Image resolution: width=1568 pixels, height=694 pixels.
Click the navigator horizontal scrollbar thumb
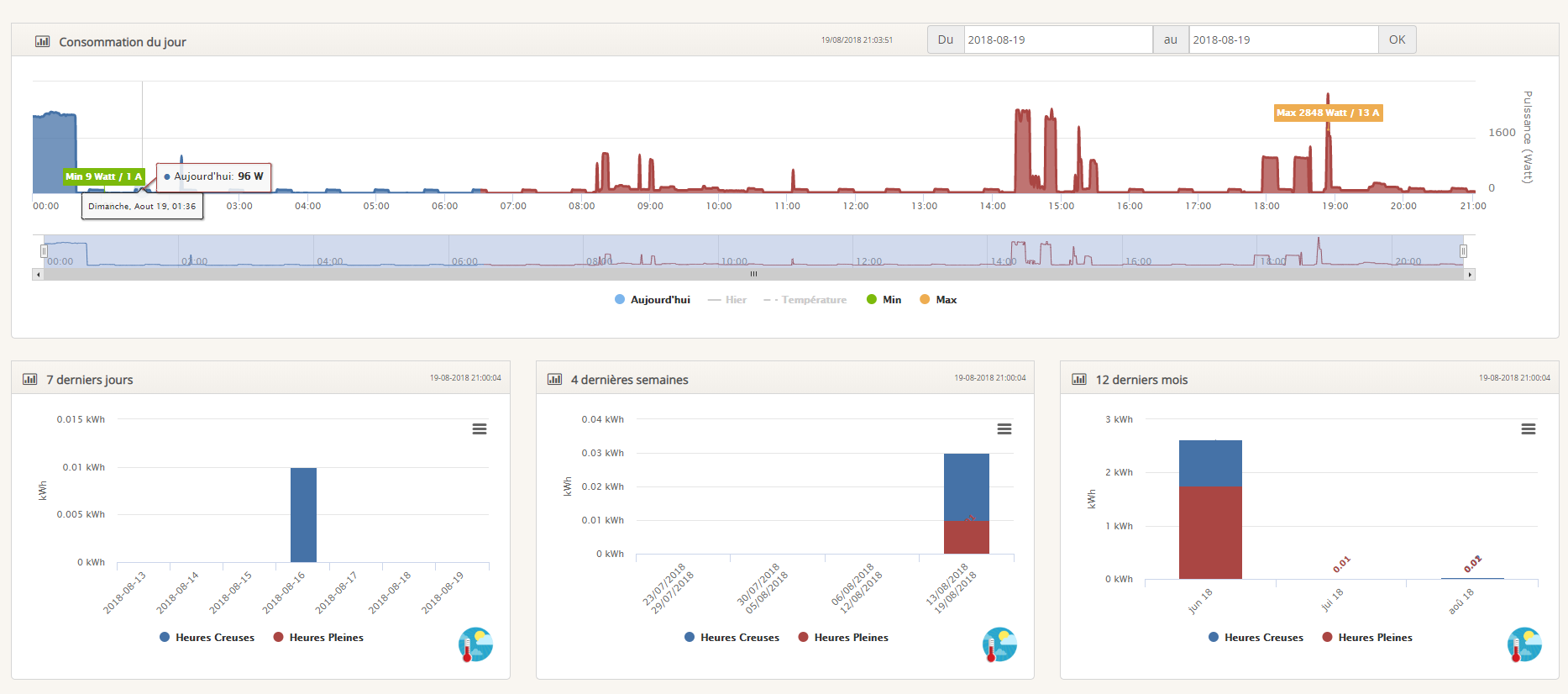[x=753, y=274]
